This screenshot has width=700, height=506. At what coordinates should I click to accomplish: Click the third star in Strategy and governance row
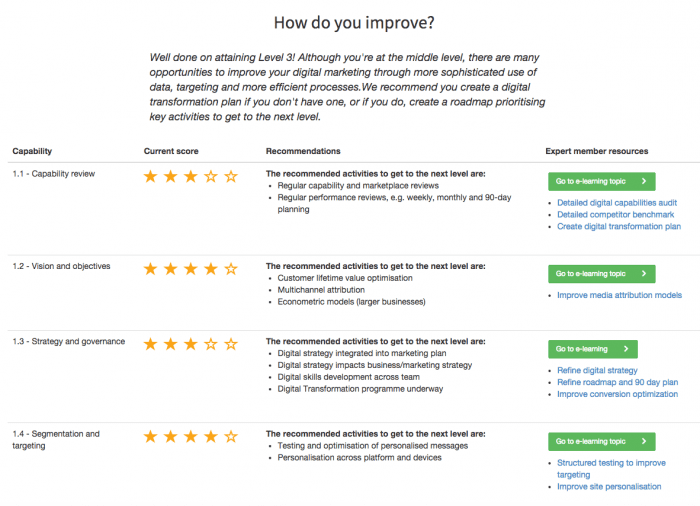pyautogui.click(x=191, y=344)
